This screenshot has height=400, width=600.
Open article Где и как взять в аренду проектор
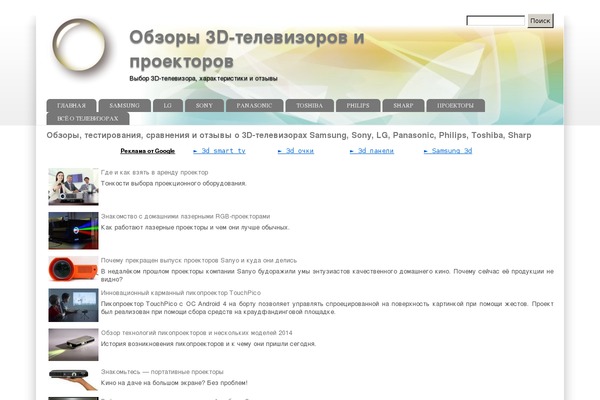click(155, 172)
